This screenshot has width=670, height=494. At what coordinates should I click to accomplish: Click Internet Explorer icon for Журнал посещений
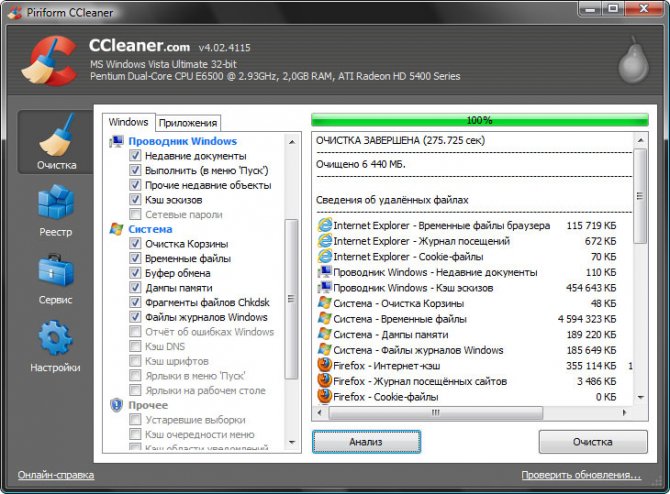tap(324, 241)
